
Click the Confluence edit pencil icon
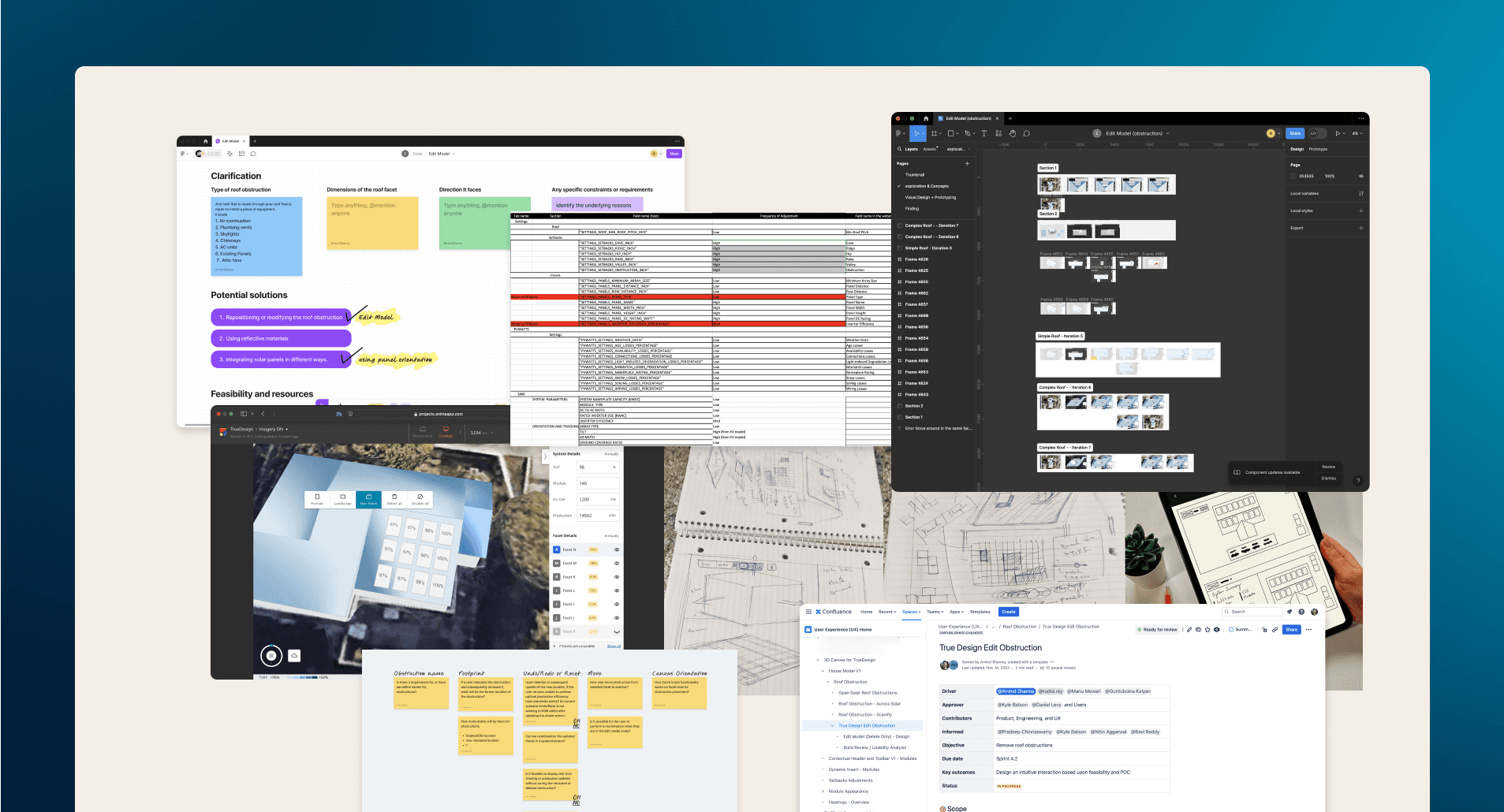(x=1189, y=630)
